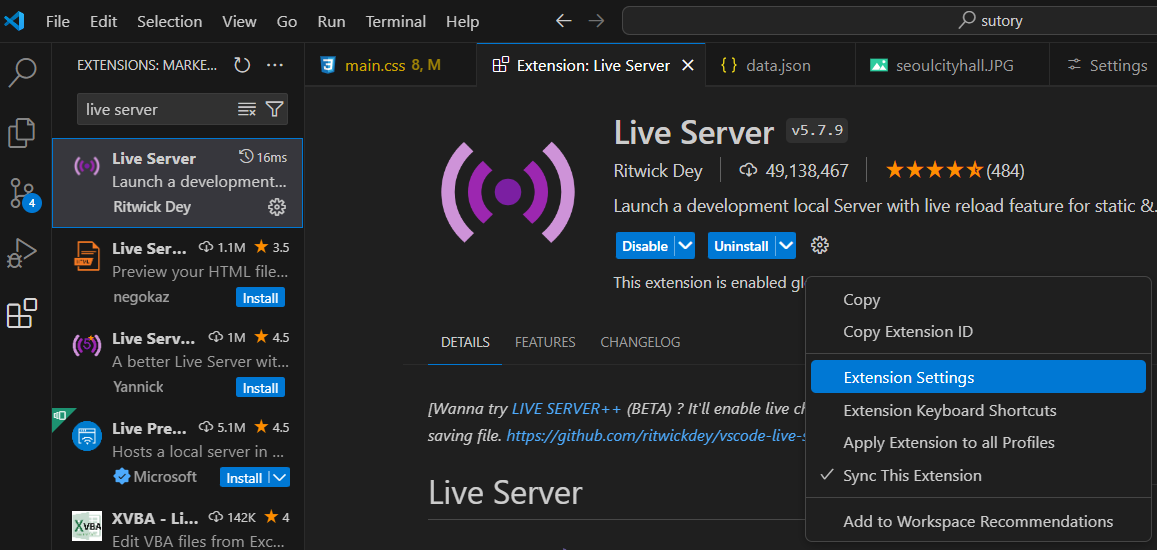
Task: Go back using the navigation arrow
Action: 564,21
